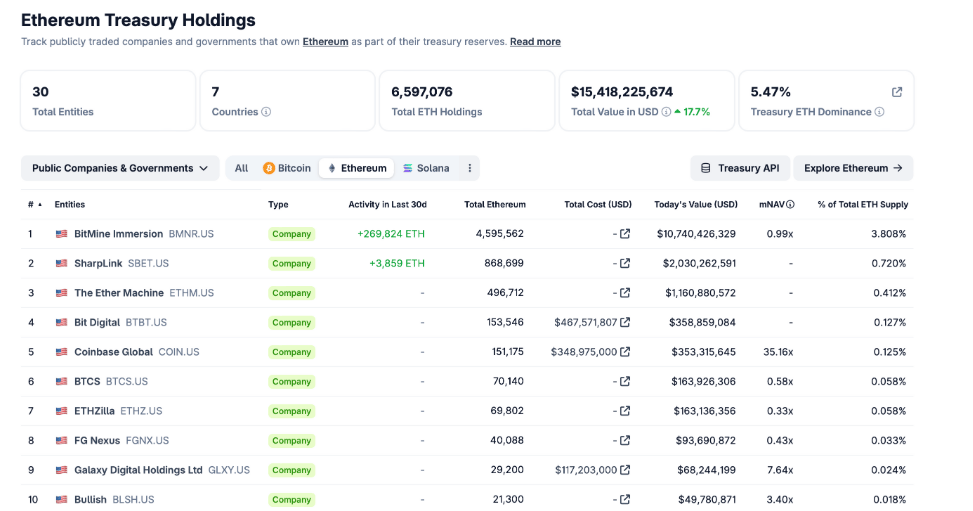Click the 17.7% change indicator
Viewport: 973px width, 511px height.
(x=692, y=112)
